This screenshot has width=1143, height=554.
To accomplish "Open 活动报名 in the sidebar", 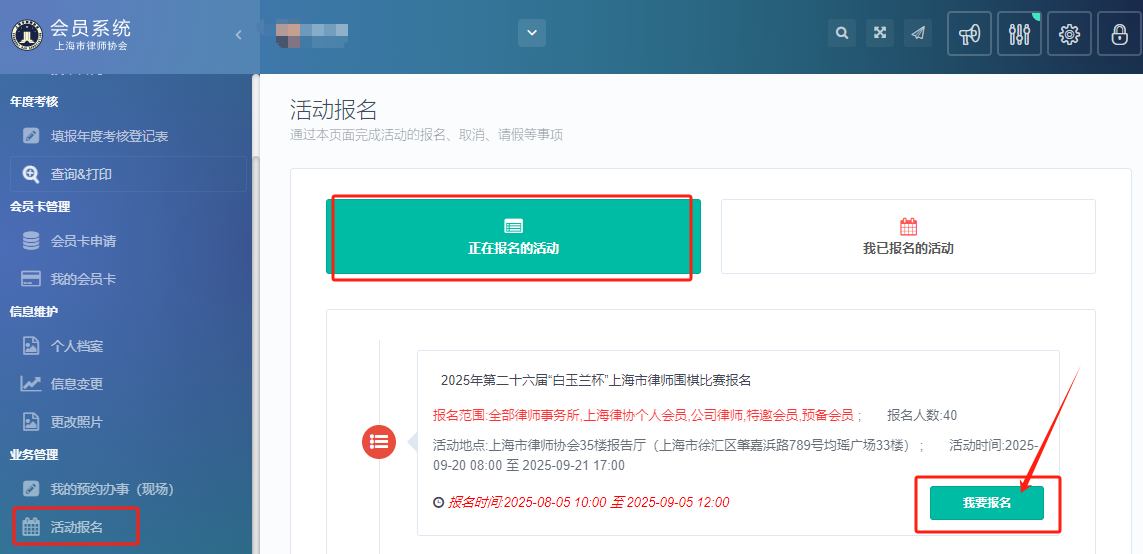I will tap(76, 526).
